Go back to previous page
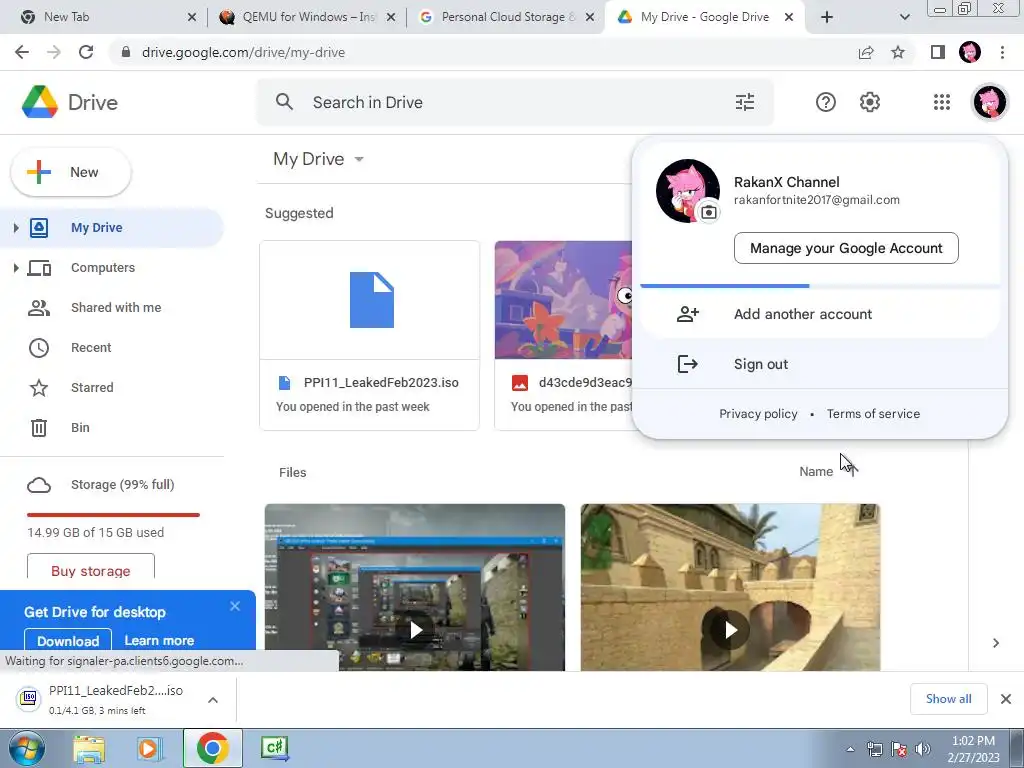 22,52
